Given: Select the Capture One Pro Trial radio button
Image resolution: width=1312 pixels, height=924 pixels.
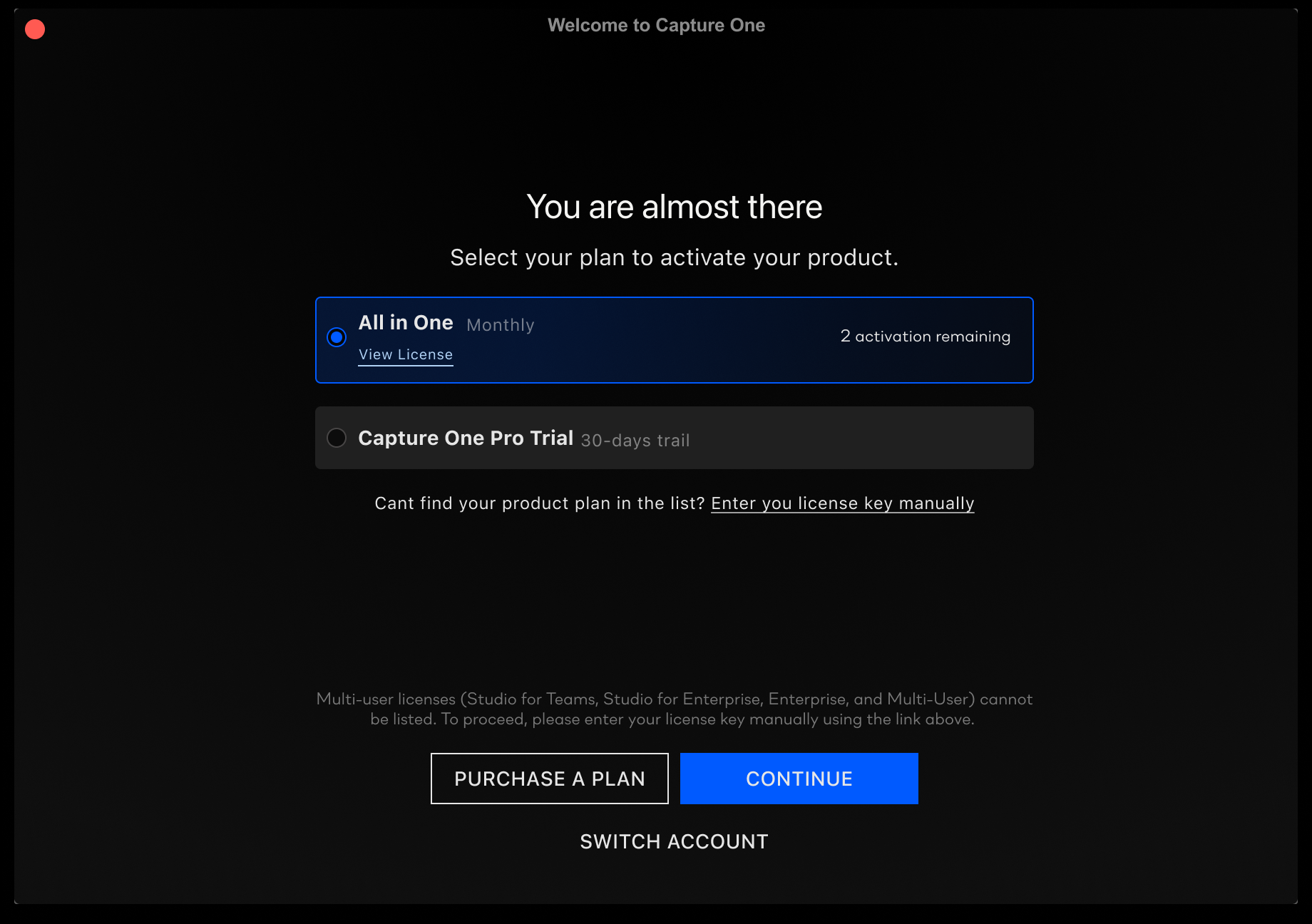Looking at the screenshot, I should (337, 438).
